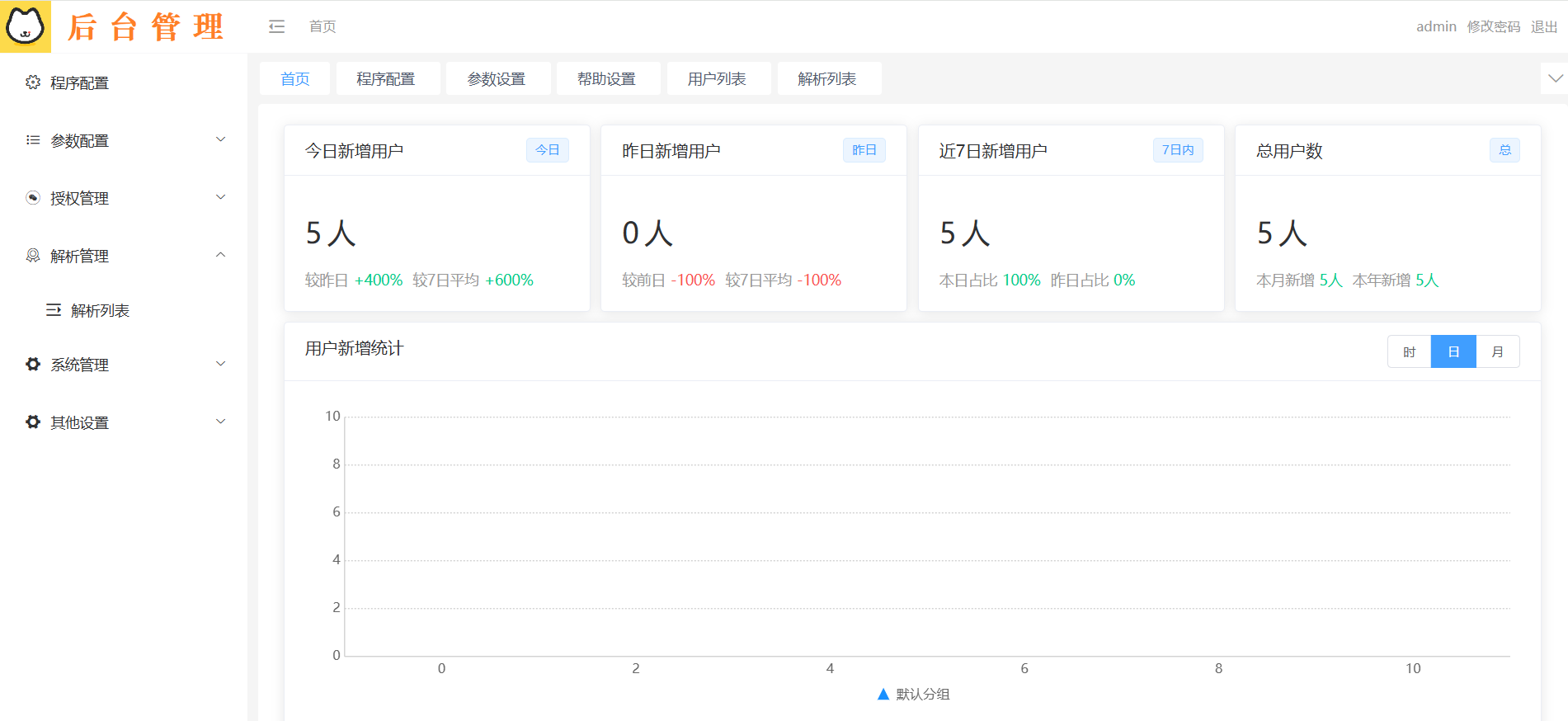
Task: Switch chart to monthly 月 view
Action: [1497, 352]
